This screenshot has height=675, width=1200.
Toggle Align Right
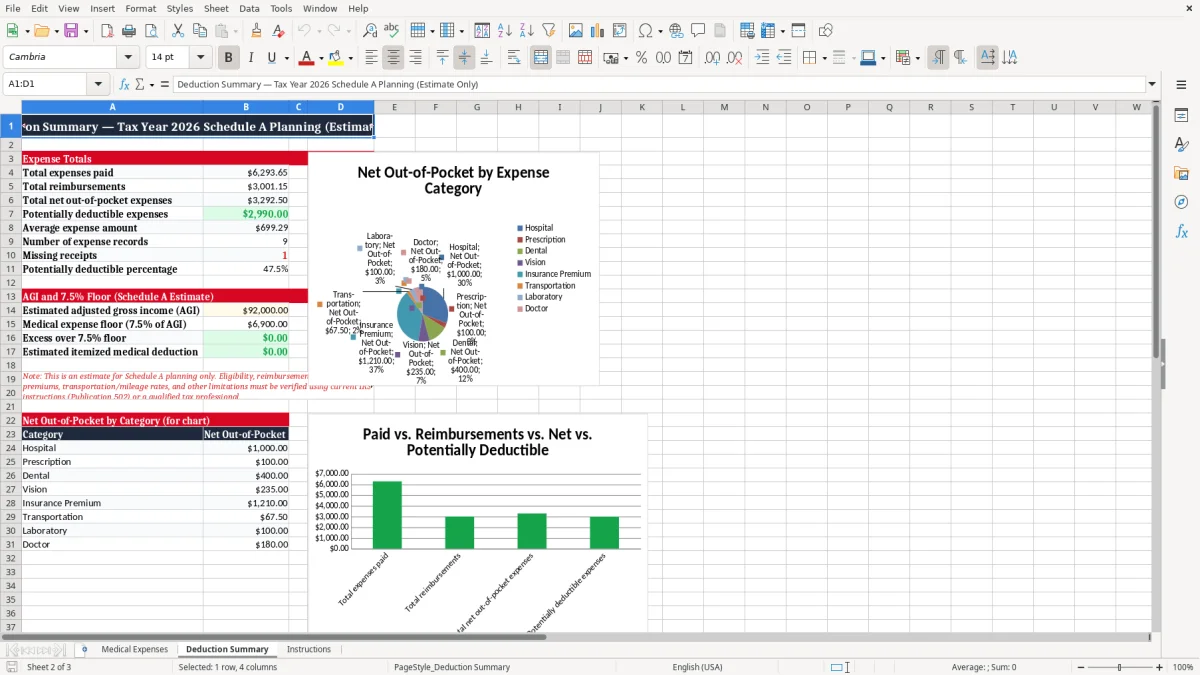[415, 58]
